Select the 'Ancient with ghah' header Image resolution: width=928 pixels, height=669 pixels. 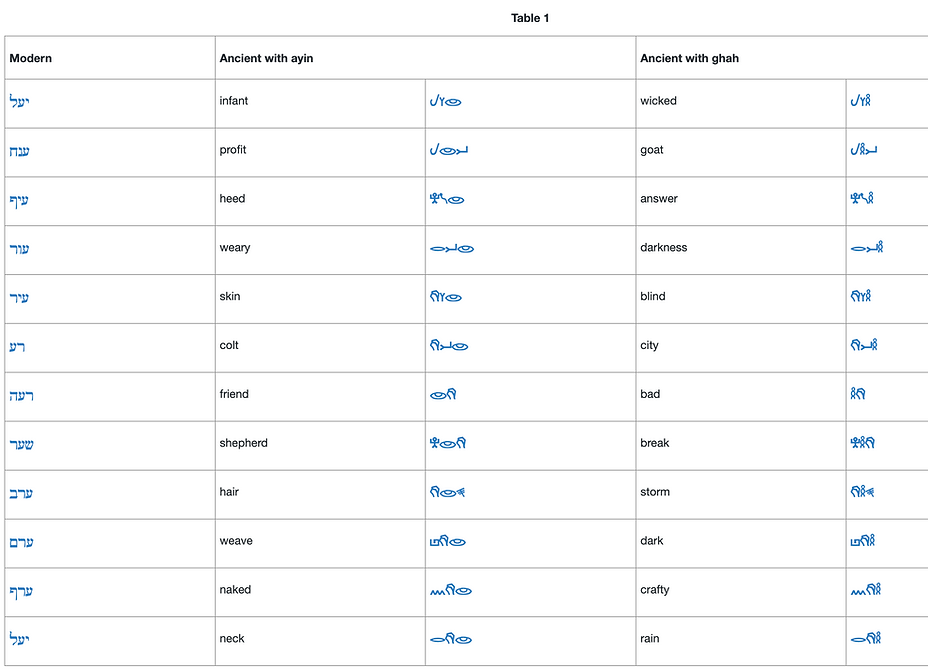click(x=689, y=58)
